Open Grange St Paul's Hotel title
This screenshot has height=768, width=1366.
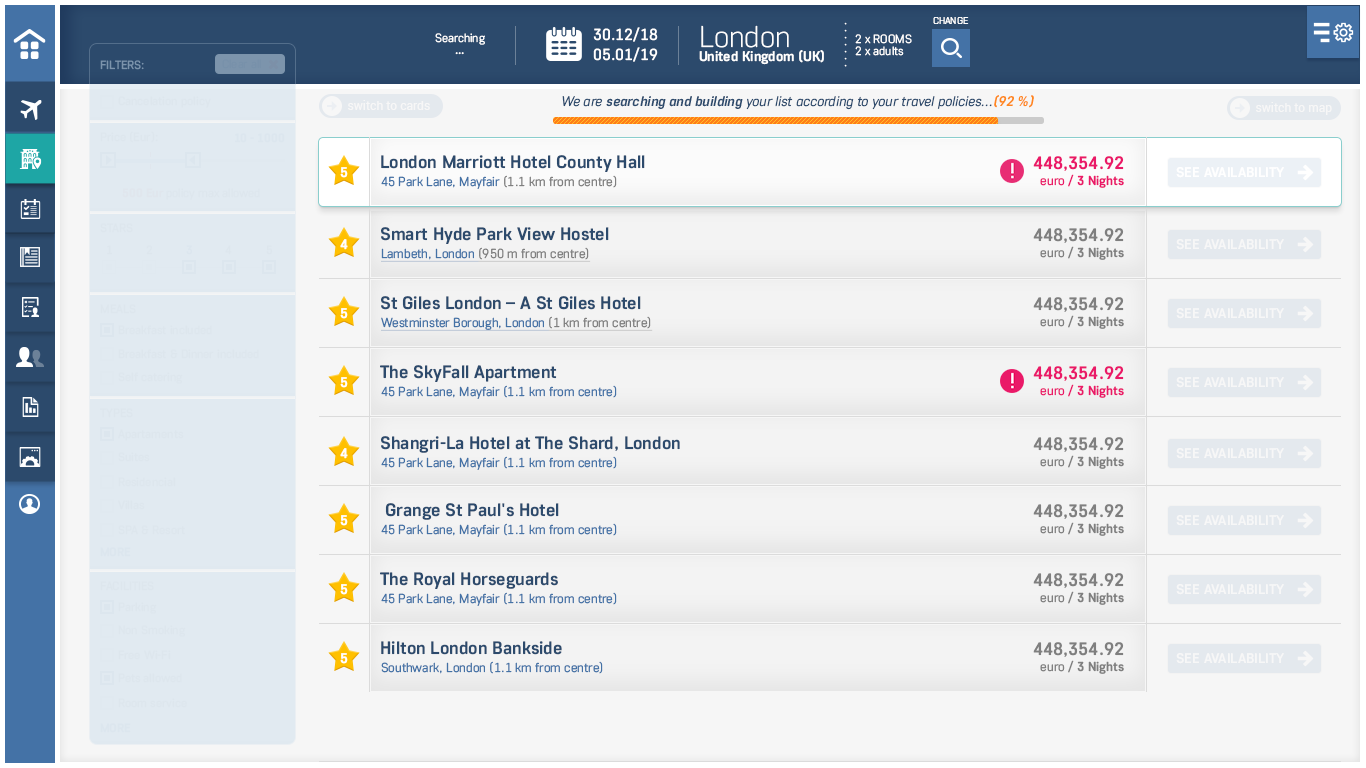tap(472, 510)
